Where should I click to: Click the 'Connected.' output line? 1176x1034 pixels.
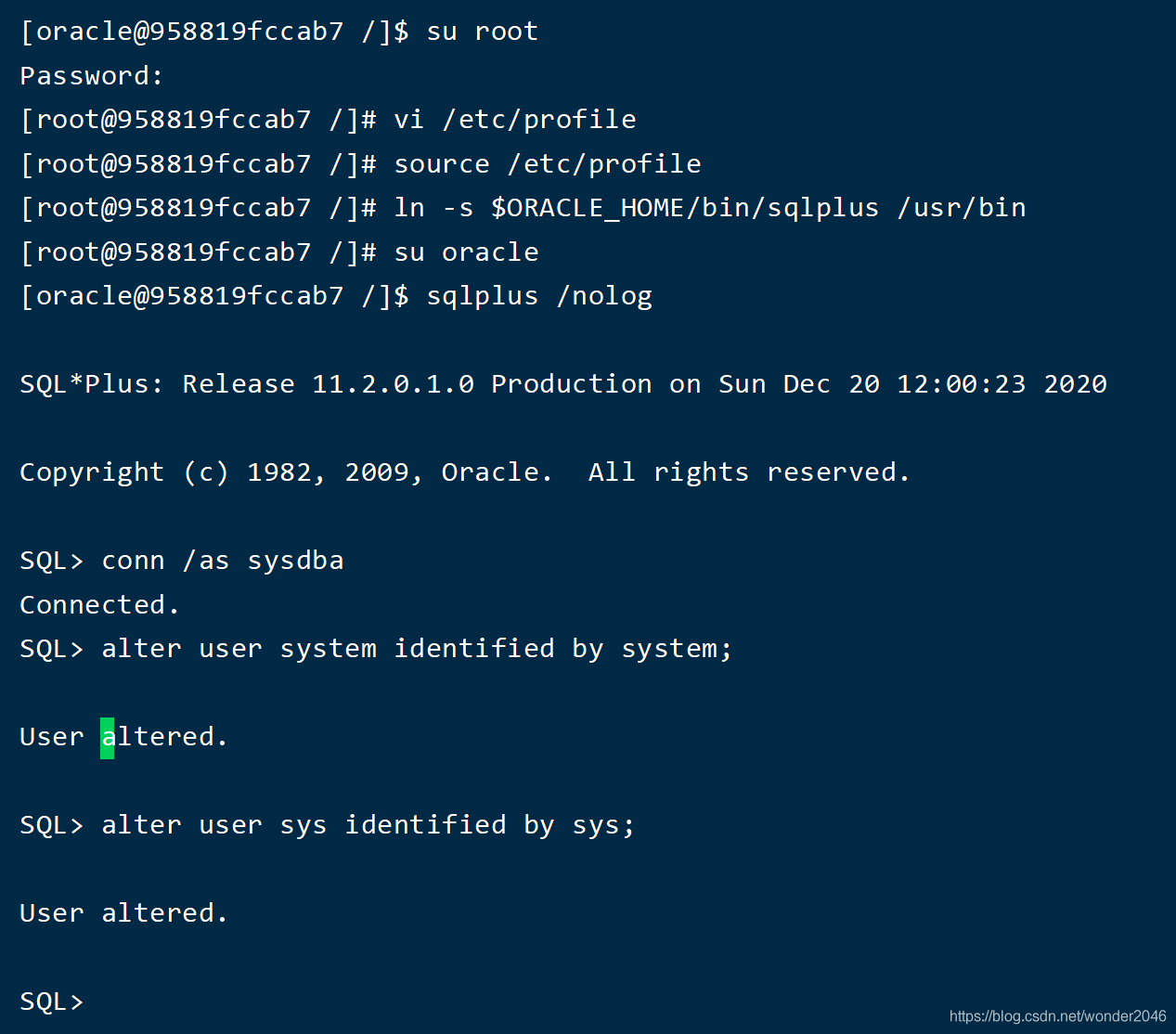98,605
